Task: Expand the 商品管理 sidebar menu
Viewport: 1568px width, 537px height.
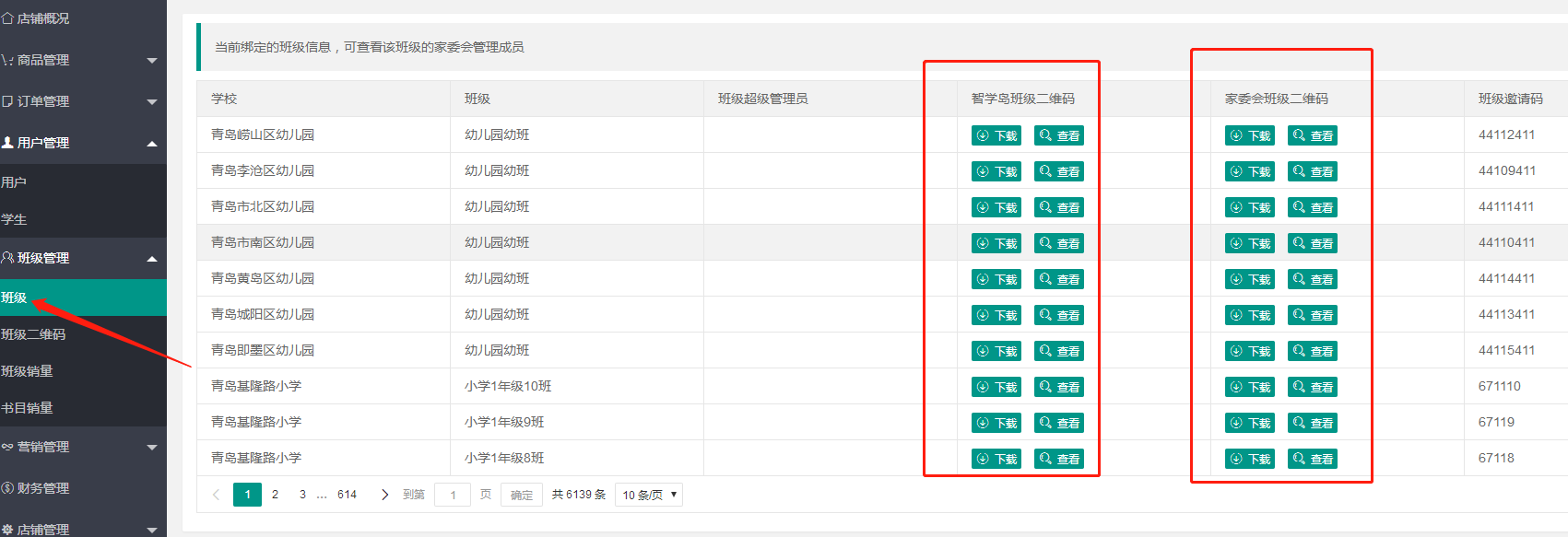Action: coord(83,60)
